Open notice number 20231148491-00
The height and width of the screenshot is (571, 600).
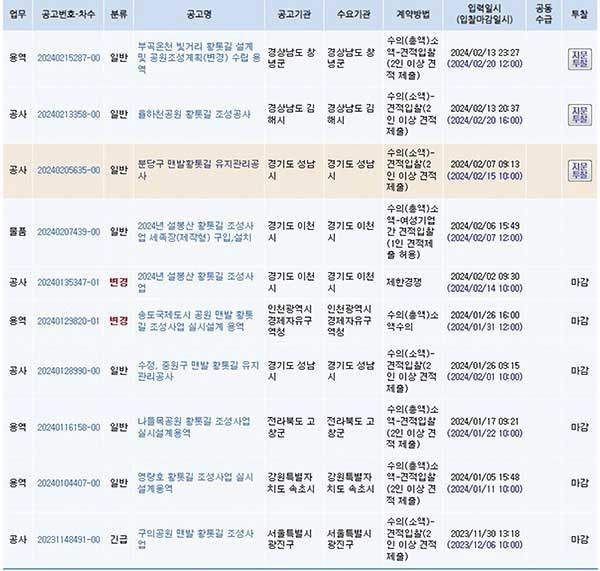coord(68,540)
